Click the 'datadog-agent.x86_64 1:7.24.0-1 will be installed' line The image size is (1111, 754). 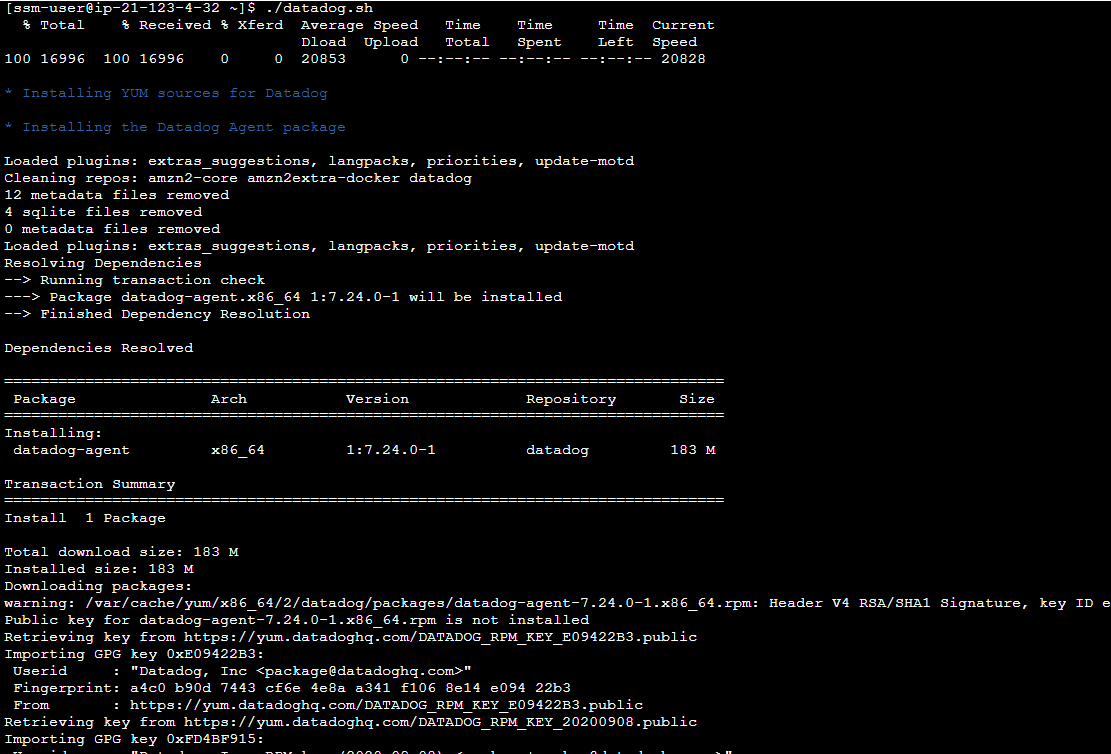283,297
